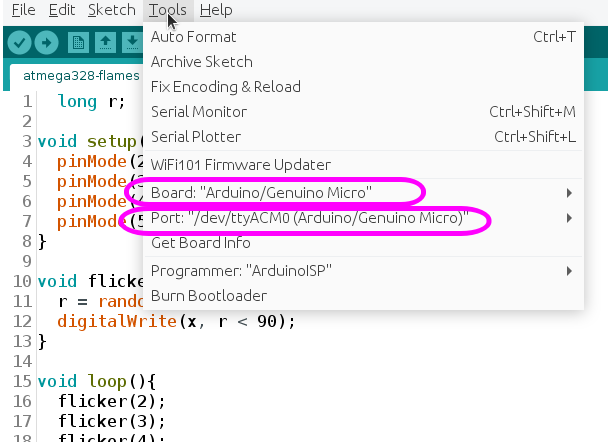Create a new sketch with the New icon
The height and width of the screenshot is (442, 608).
tap(79, 42)
